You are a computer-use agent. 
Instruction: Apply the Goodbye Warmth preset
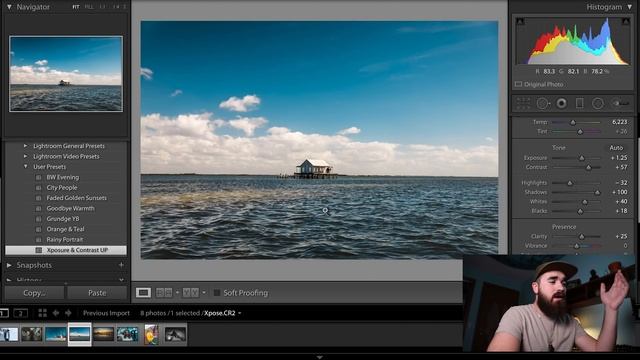(70, 209)
